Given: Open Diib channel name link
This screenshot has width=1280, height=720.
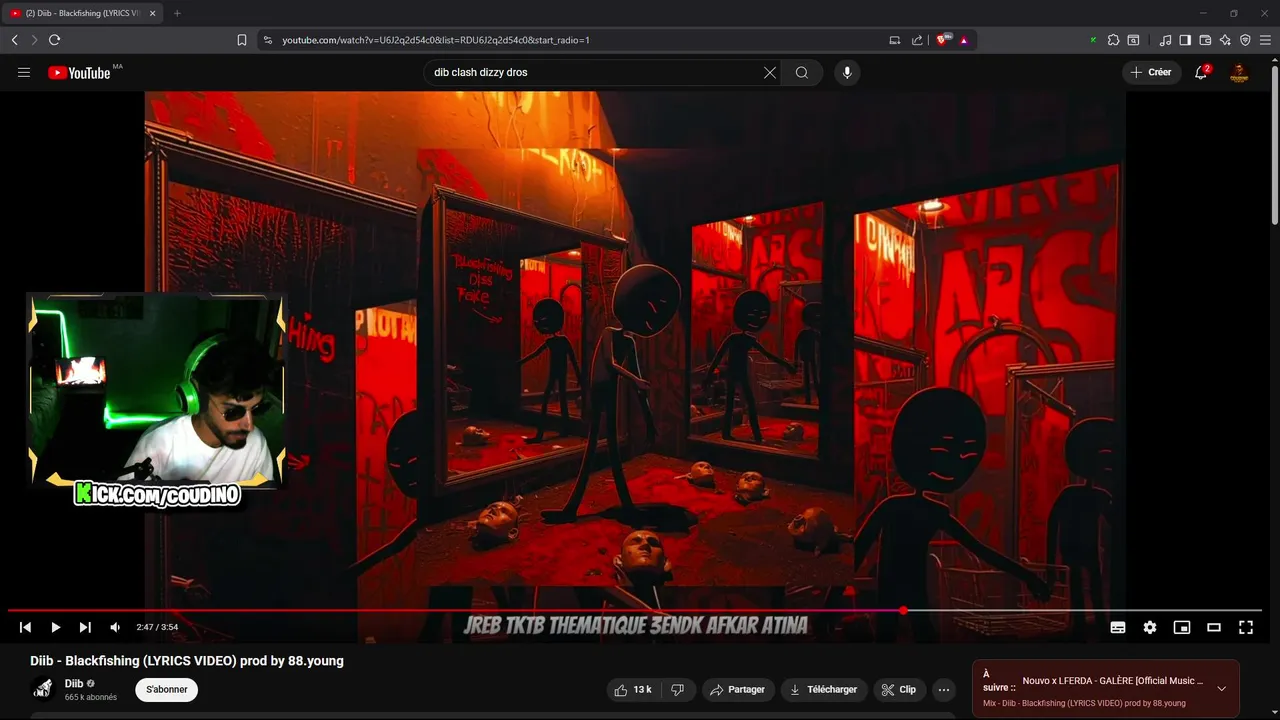Looking at the screenshot, I should click(74, 683).
